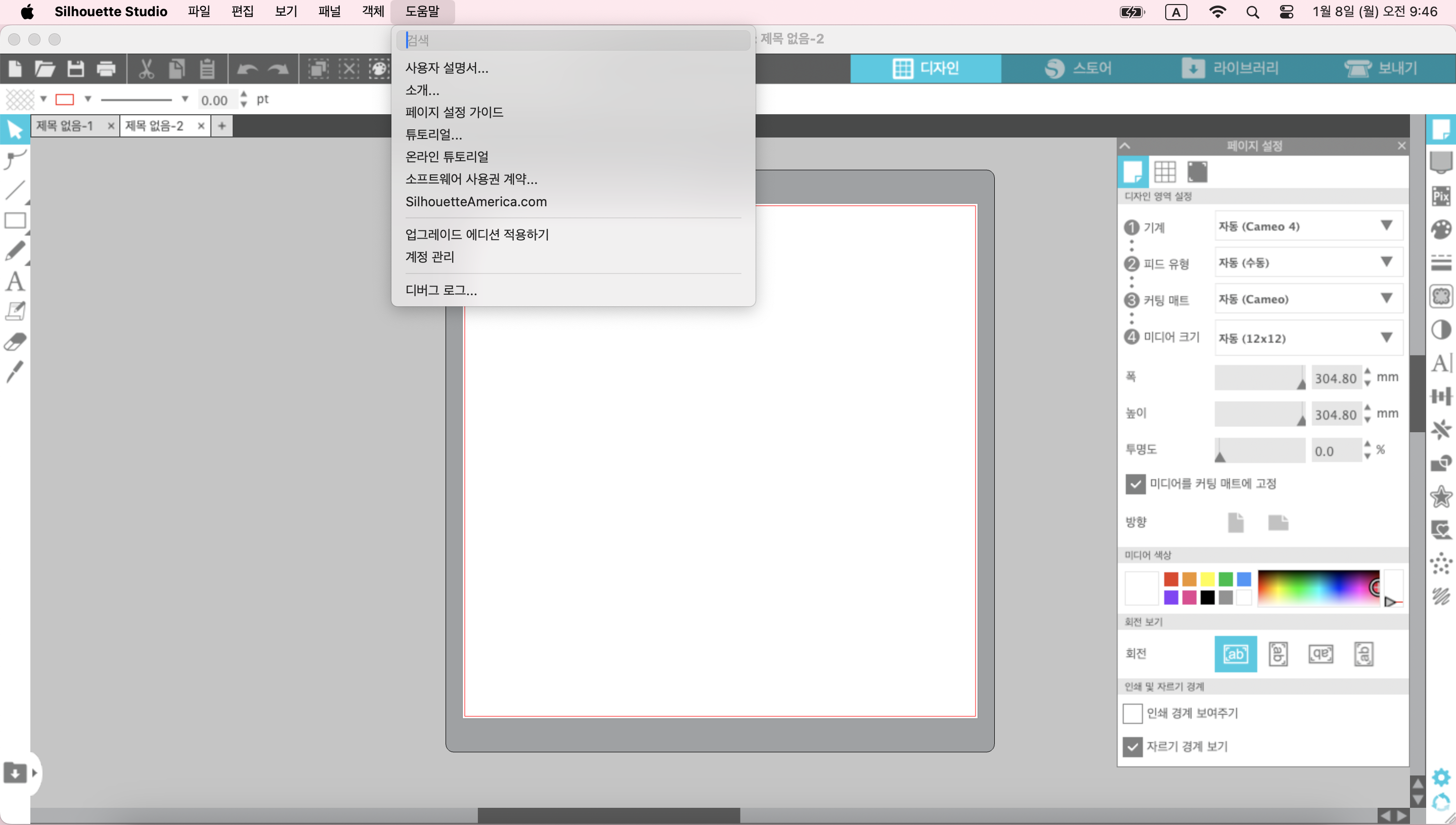Image resolution: width=1456 pixels, height=825 pixels.
Task: Select the Knife tool
Action: click(15, 372)
